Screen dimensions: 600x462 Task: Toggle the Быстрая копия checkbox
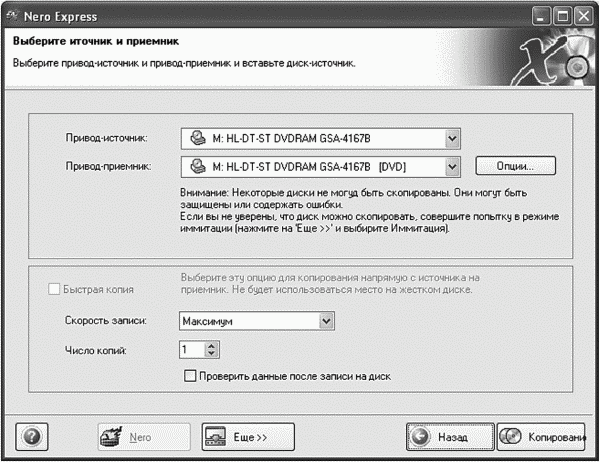tap(54, 289)
